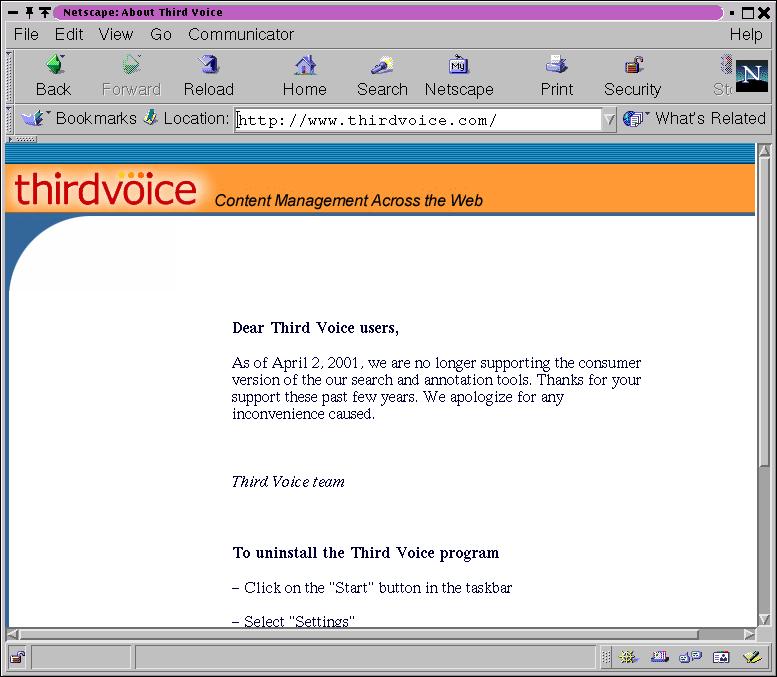The image size is (777, 677).
Task: Go to the Home page via the toolbar
Action: (x=305, y=76)
